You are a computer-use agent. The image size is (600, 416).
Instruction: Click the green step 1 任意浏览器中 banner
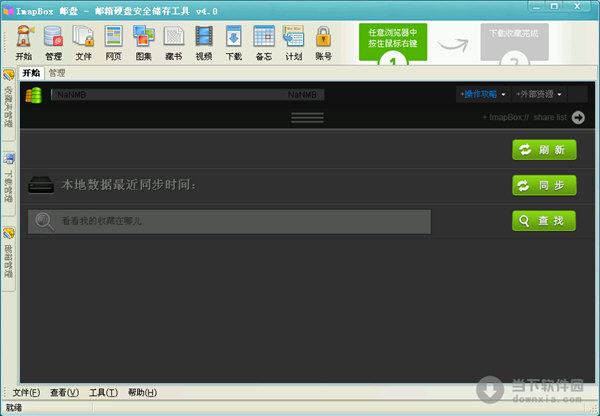(x=393, y=42)
